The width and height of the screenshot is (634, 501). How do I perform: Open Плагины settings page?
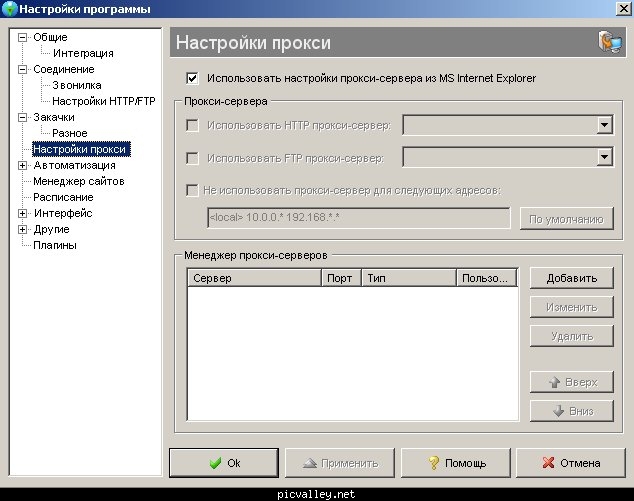coord(55,245)
